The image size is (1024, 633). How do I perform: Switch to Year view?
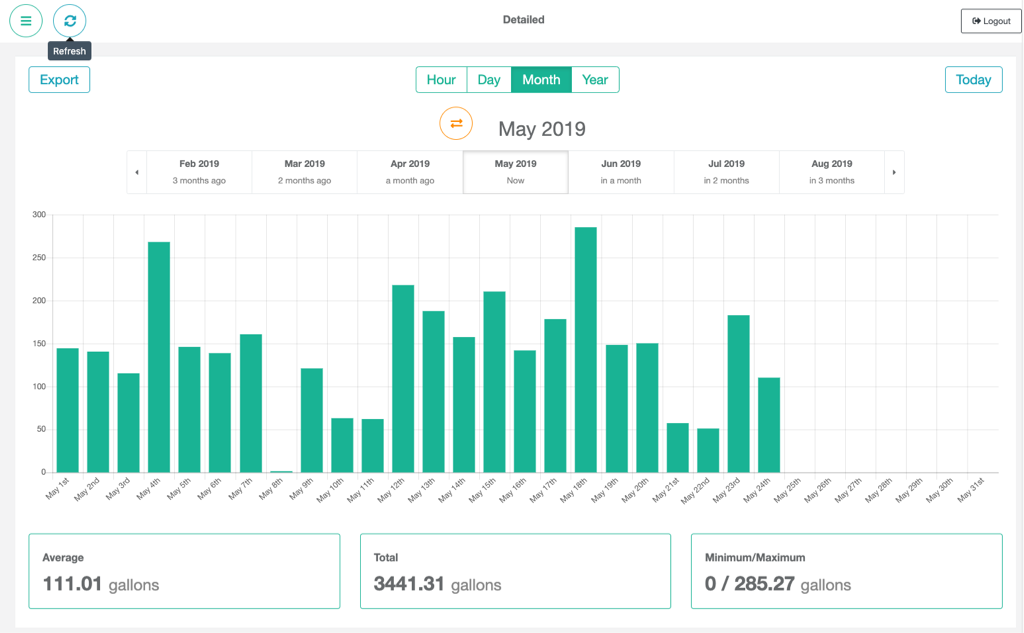pos(595,80)
